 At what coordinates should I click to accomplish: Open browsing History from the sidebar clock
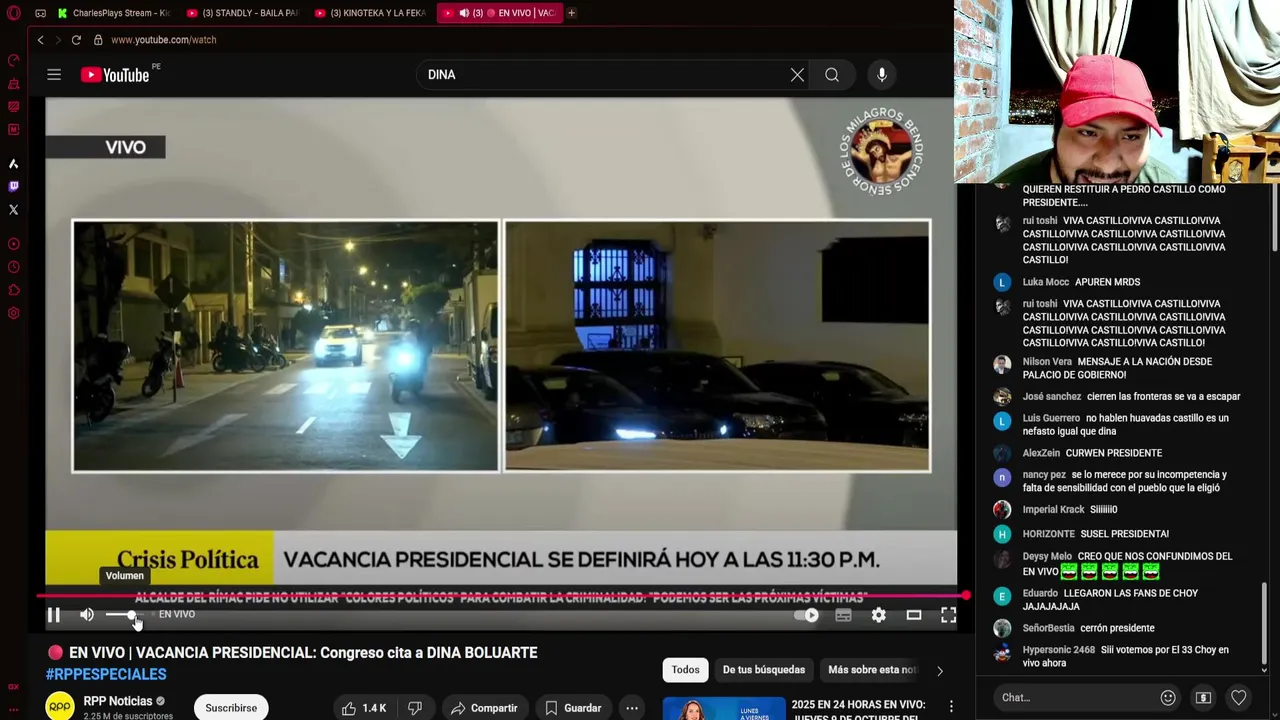click(x=14, y=267)
